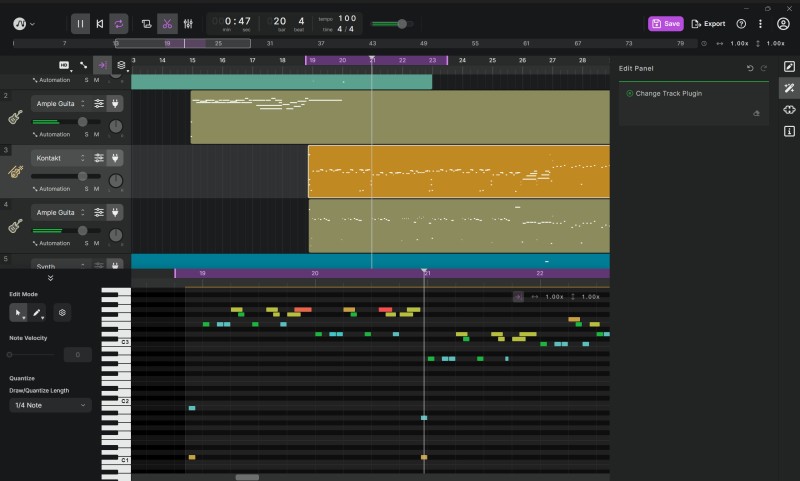The image size is (800, 481).
Task: Toggle loop playback mode
Action: [x=118, y=23]
